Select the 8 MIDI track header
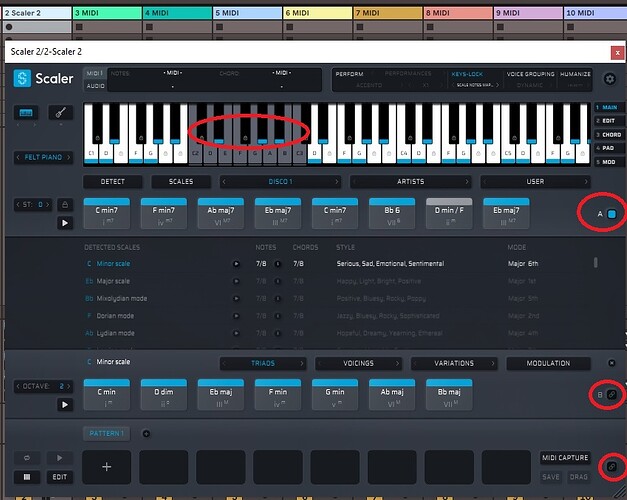Image resolution: width=627 pixels, height=500 pixels. click(x=458, y=13)
